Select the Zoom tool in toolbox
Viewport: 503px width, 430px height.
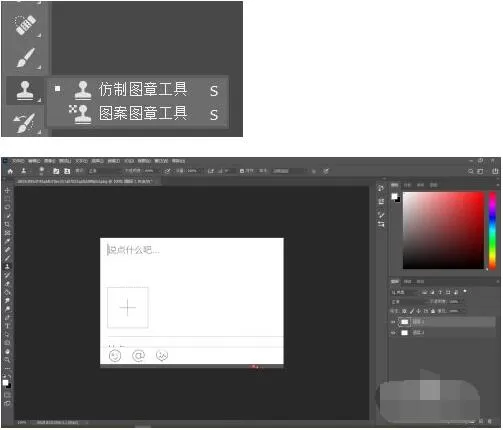point(7,360)
